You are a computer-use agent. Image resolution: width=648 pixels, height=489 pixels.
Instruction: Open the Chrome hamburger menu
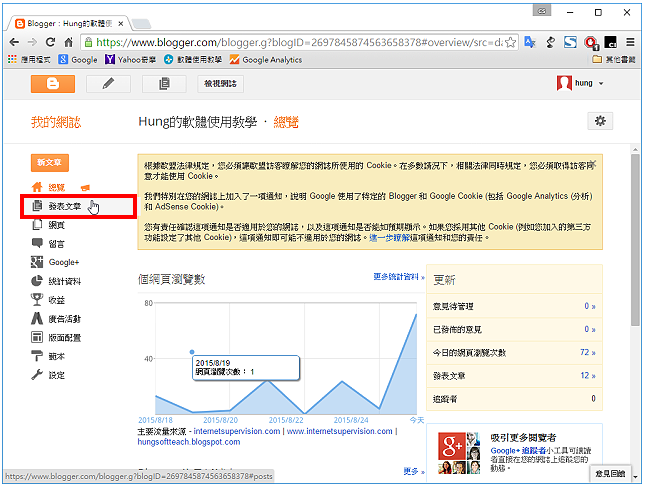[x=630, y=42]
